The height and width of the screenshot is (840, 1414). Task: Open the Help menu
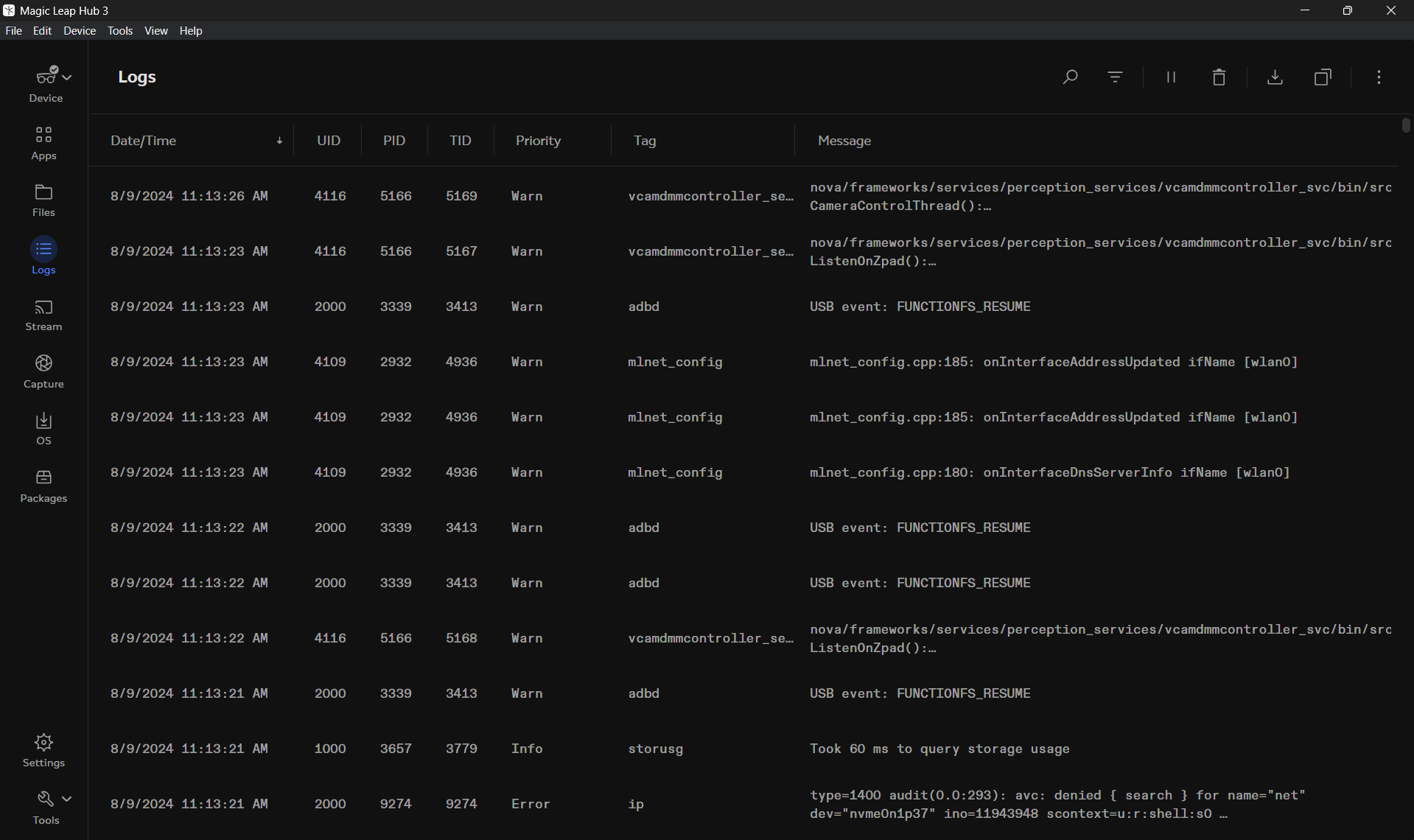point(191,30)
